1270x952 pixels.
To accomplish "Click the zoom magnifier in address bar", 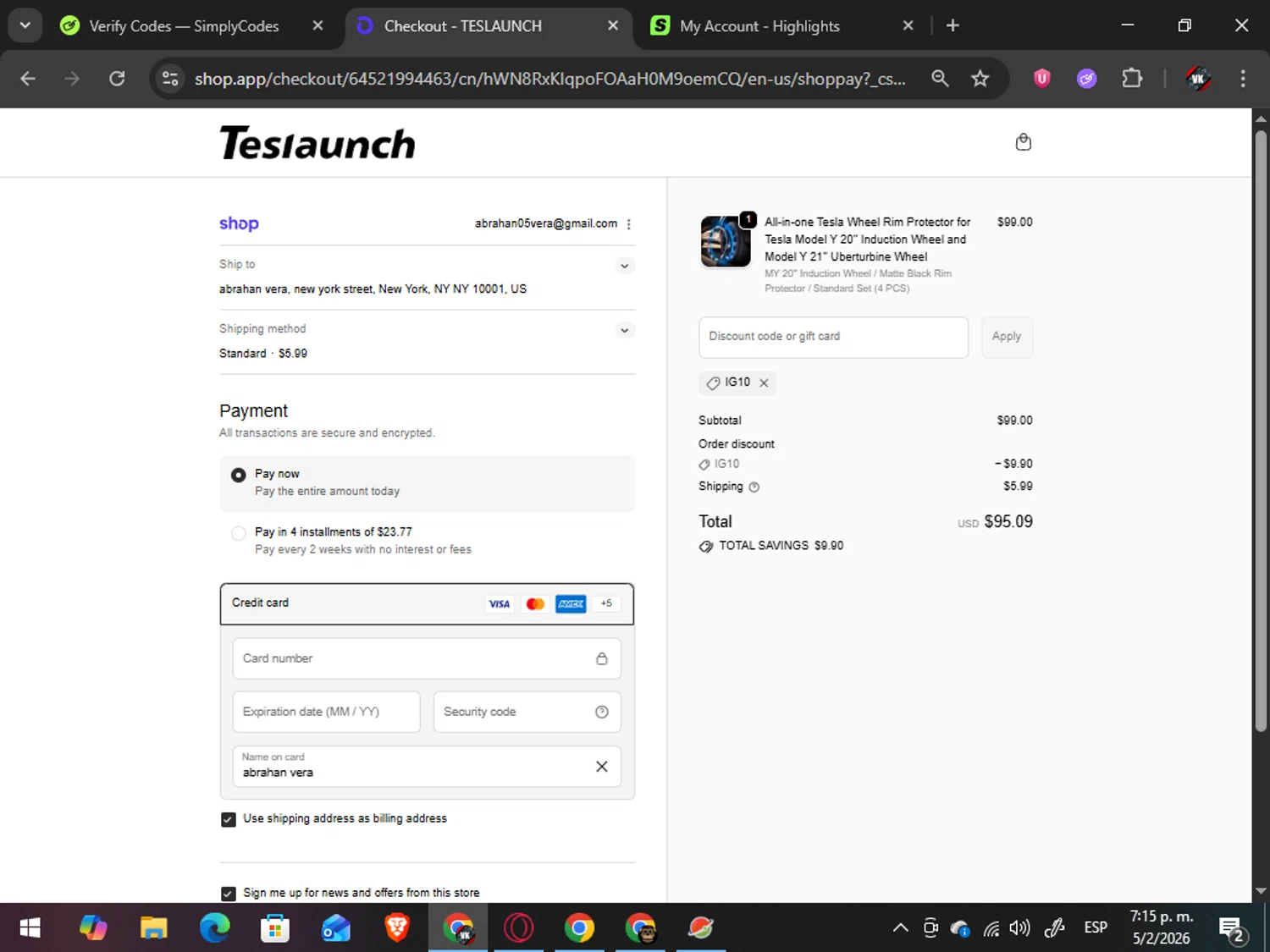I will [940, 79].
